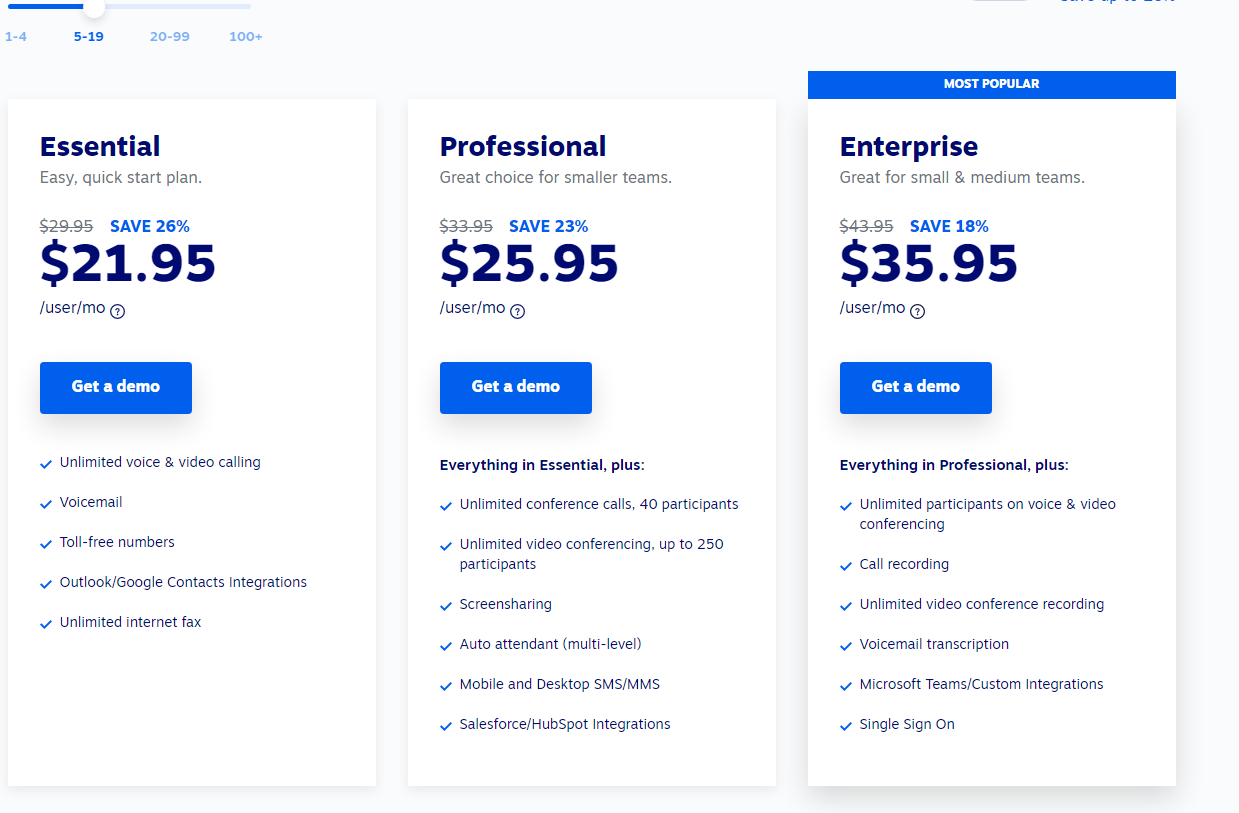Click the help icon under Essential price
The height and width of the screenshot is (813, 1239).
click(x=118, y=311)
